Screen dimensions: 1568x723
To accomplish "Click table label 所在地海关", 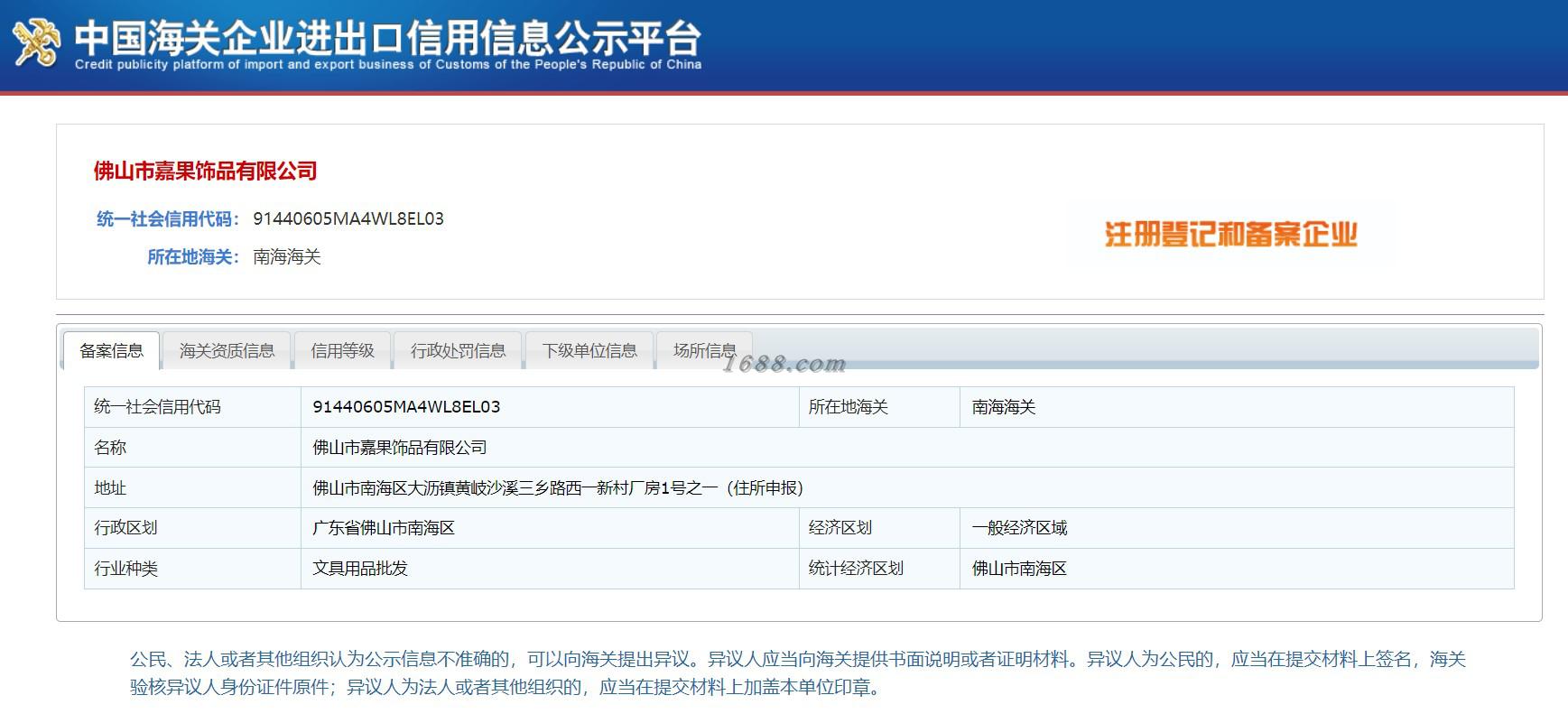I will 848,407.
